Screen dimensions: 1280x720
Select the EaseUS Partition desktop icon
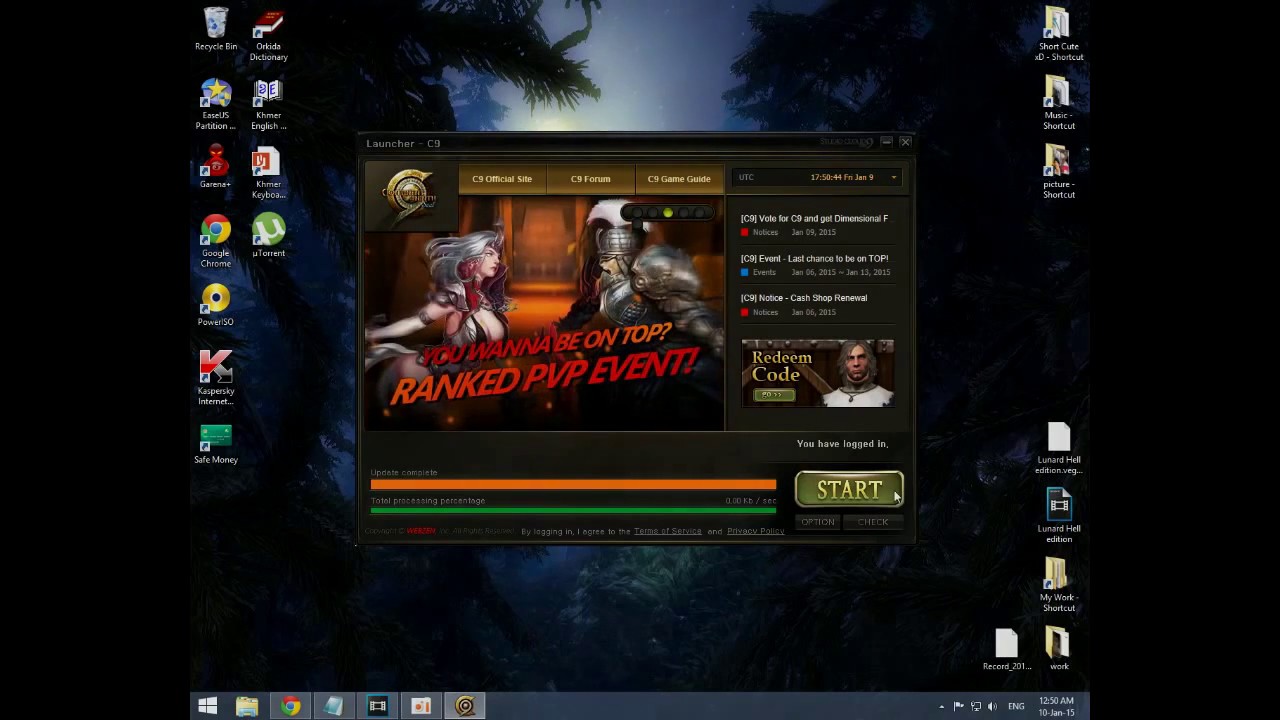pos(216,104)
